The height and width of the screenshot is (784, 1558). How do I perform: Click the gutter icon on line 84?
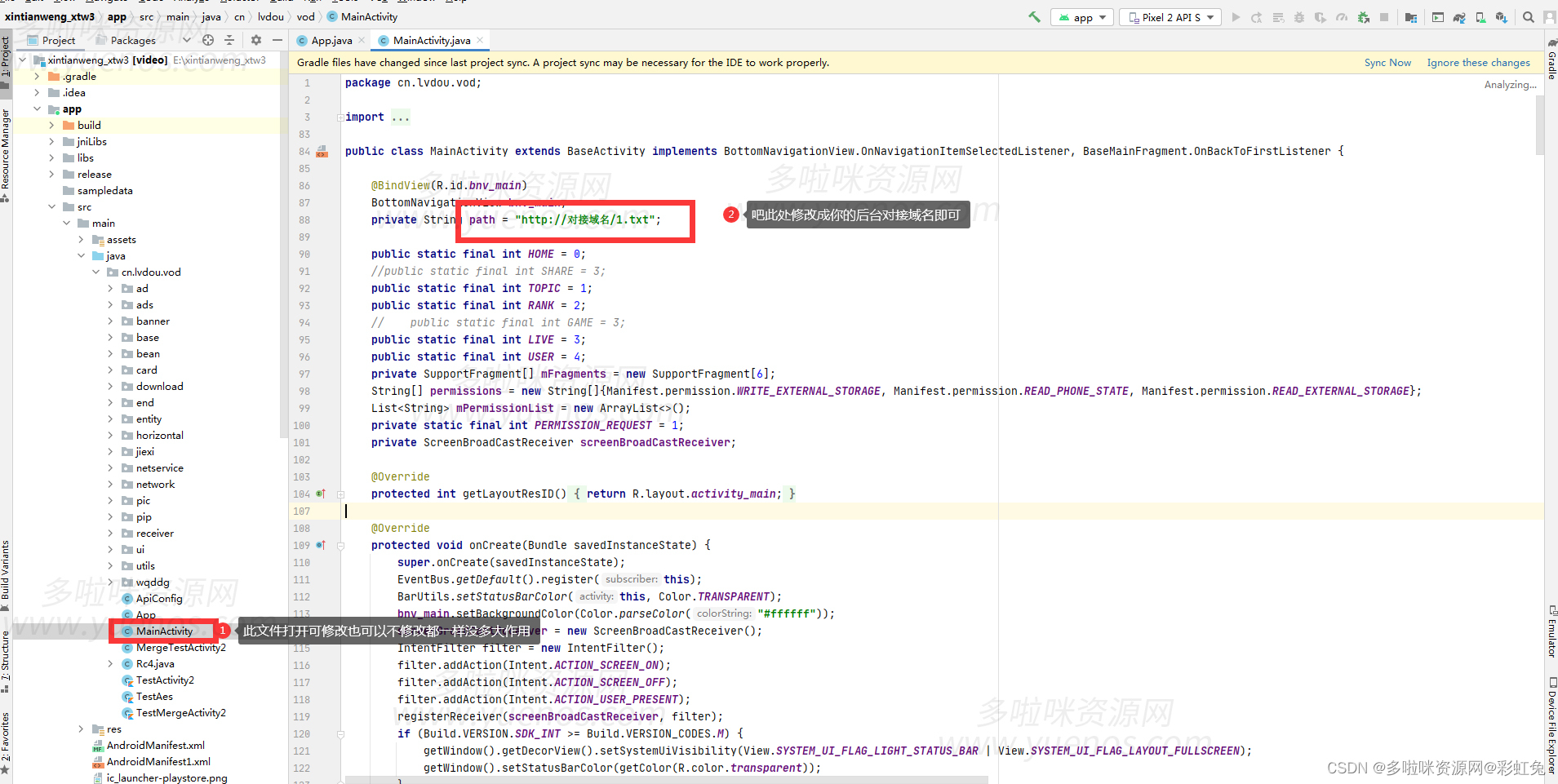pos(322,152)
